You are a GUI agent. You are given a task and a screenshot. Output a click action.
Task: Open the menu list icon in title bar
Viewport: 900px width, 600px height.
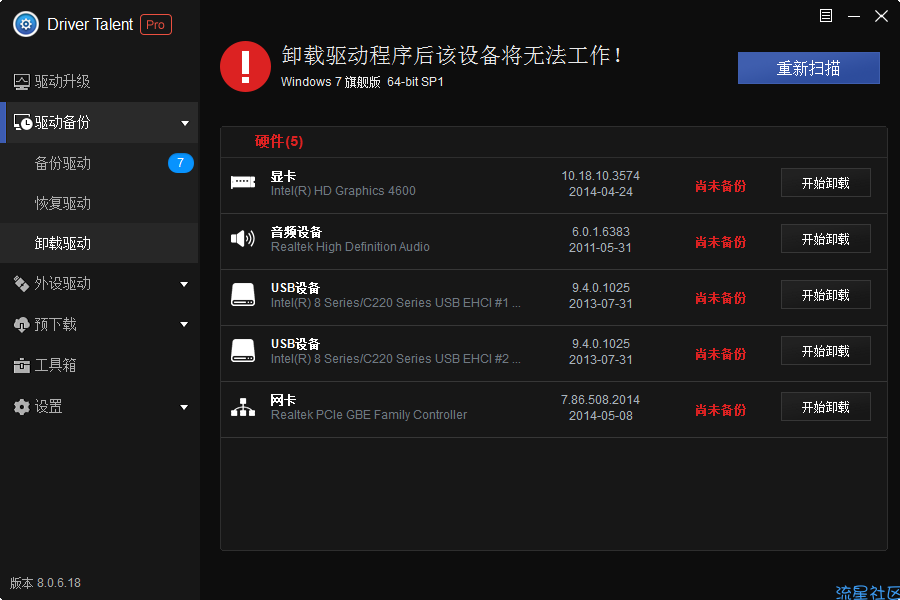[x=825, y=16]
